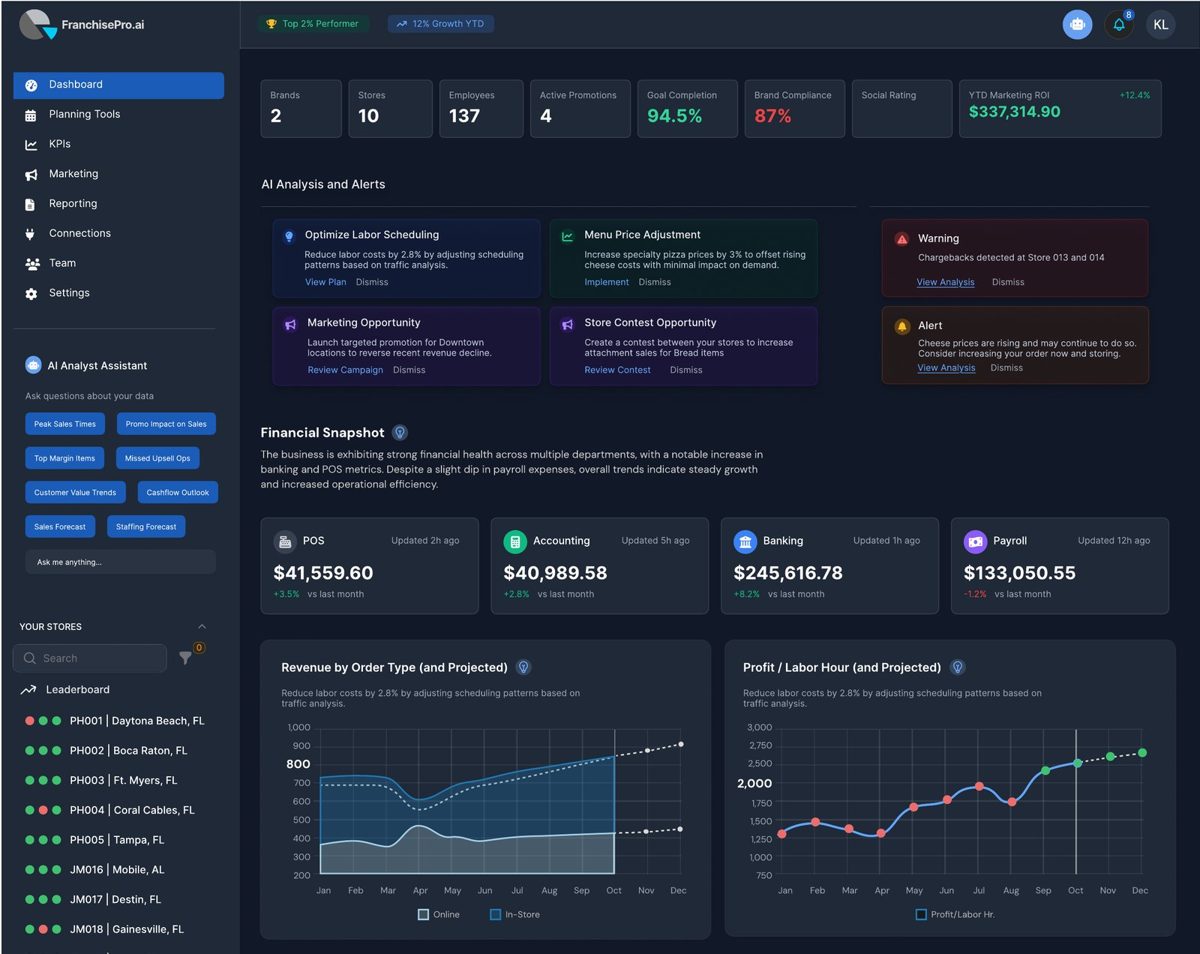The height and width of the screenshot is (954, 1200).
Task: Click the FranchisePro.ai logo icon
Action: 38,24
